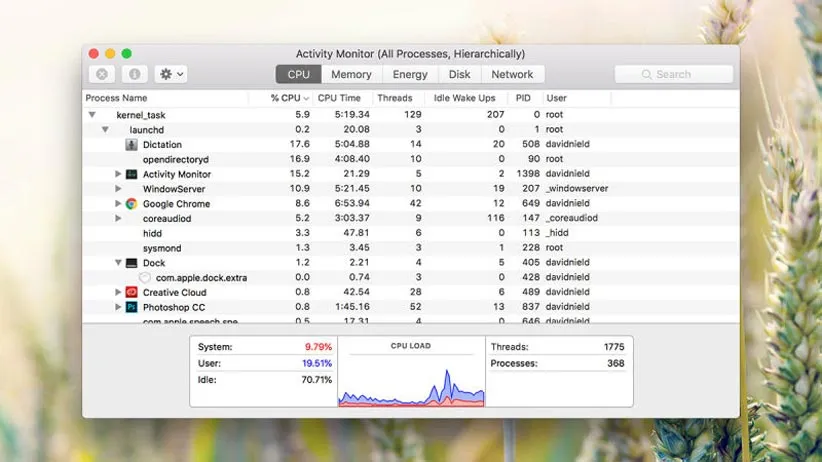Sort by User column header
822x462 pixels.
tap(576, 98)
